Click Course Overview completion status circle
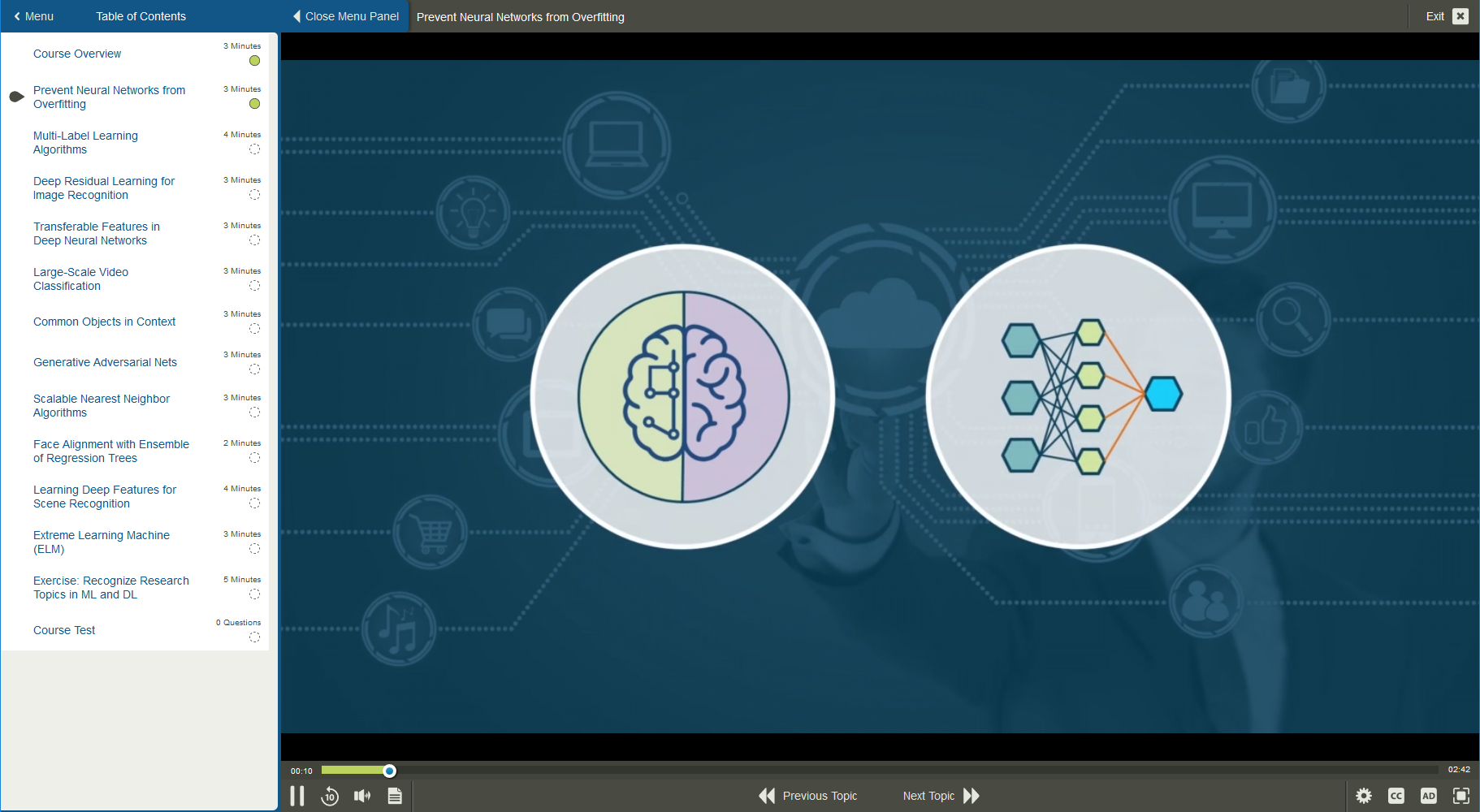Viewport: 1480px width, 812px height. point(254,61)
